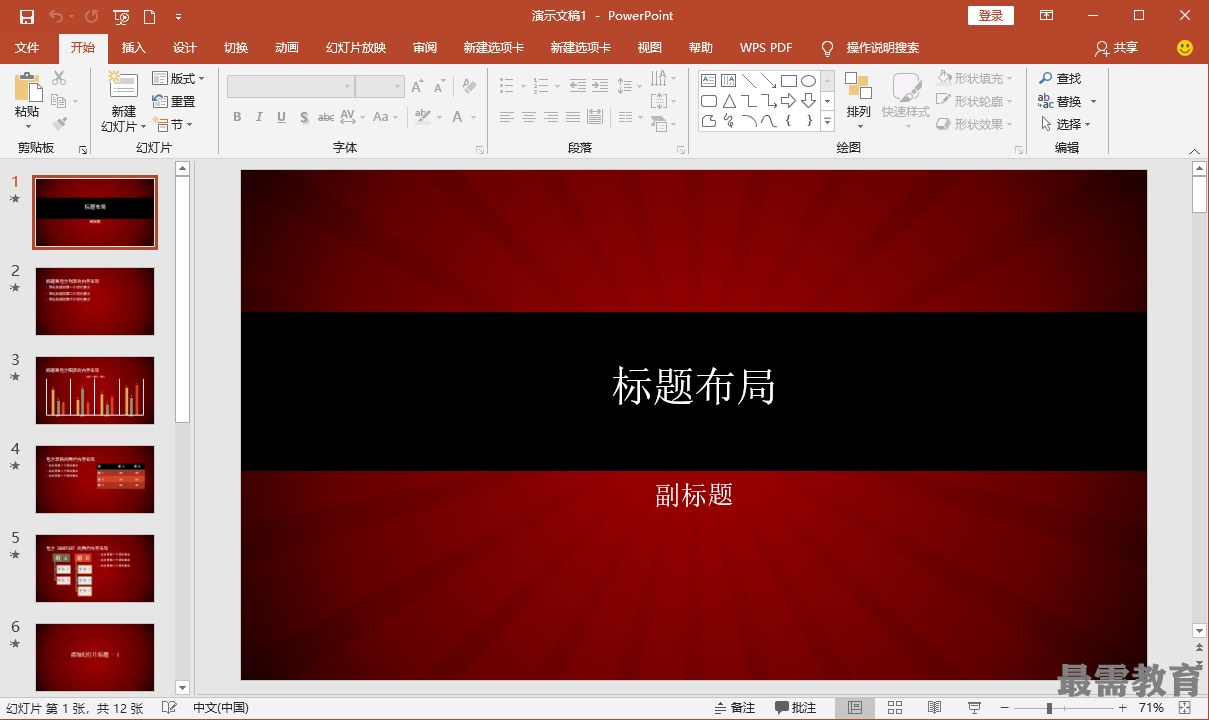1209x720 pixels.
Task: Click the New Slide icon
Action: pos(123,85)
